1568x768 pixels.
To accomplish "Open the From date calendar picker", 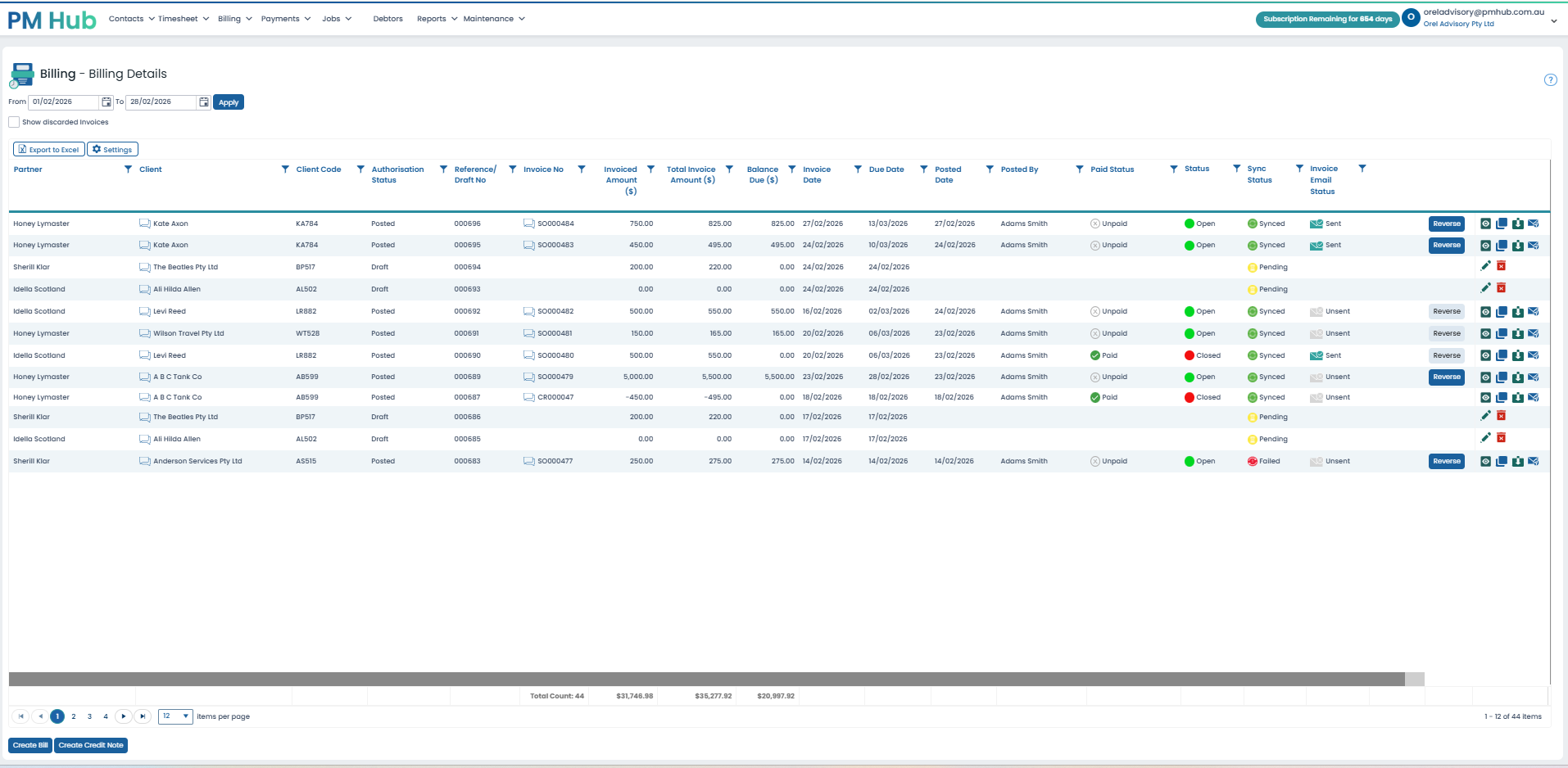I will (106, 102).
